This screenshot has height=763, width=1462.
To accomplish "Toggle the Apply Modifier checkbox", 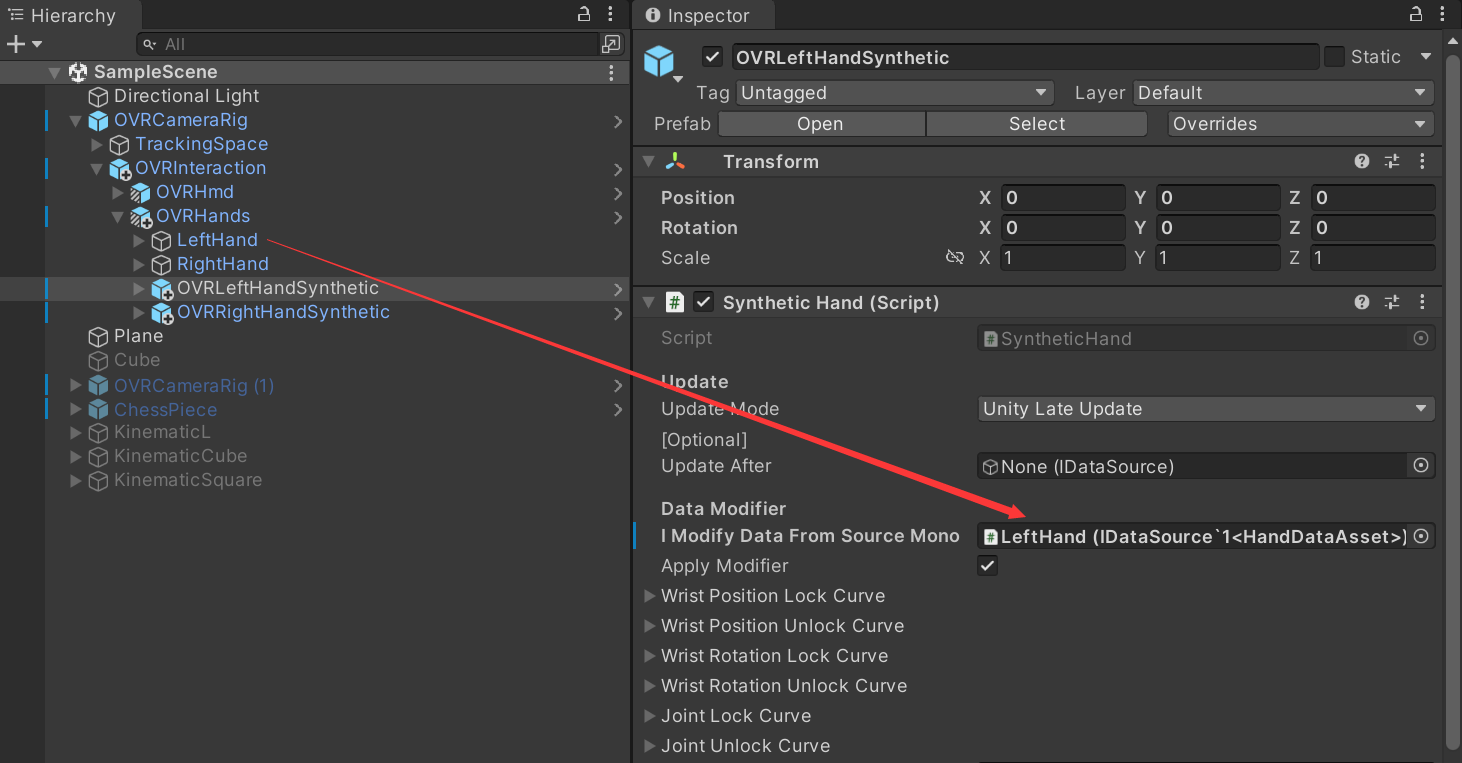I will [987, 566].
